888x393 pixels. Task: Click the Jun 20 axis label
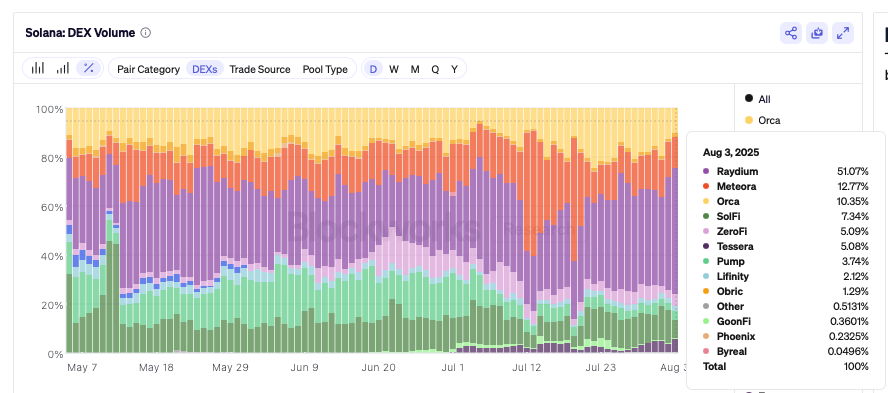pos(378,368)
